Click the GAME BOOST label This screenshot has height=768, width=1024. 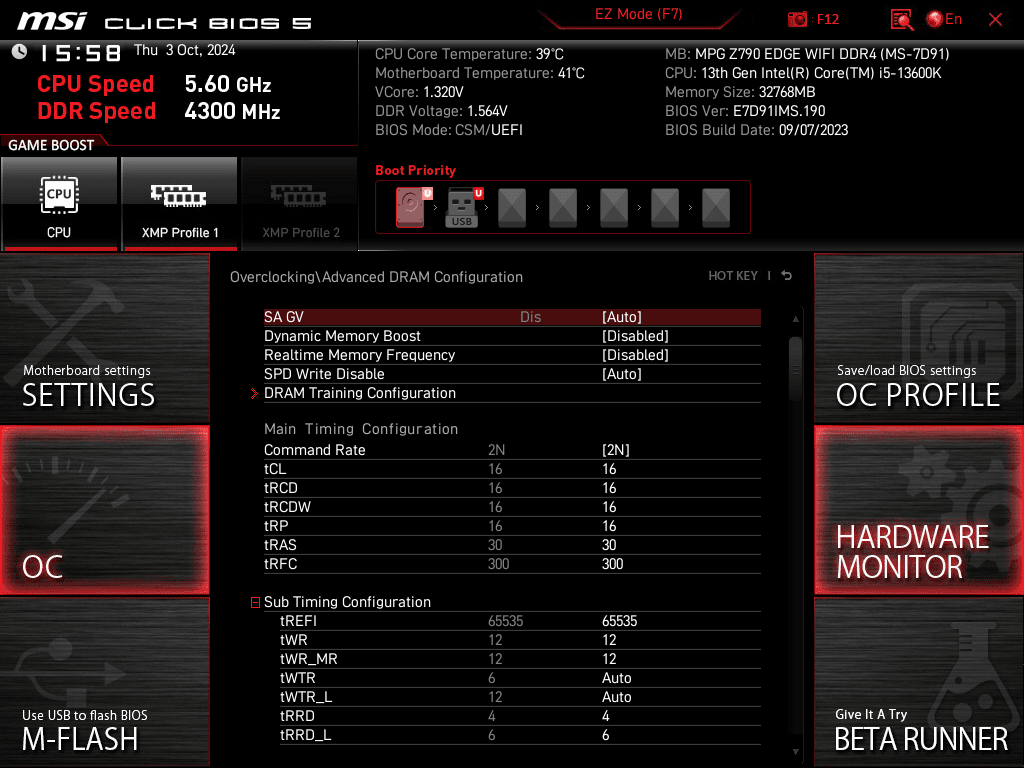point(51,145)
